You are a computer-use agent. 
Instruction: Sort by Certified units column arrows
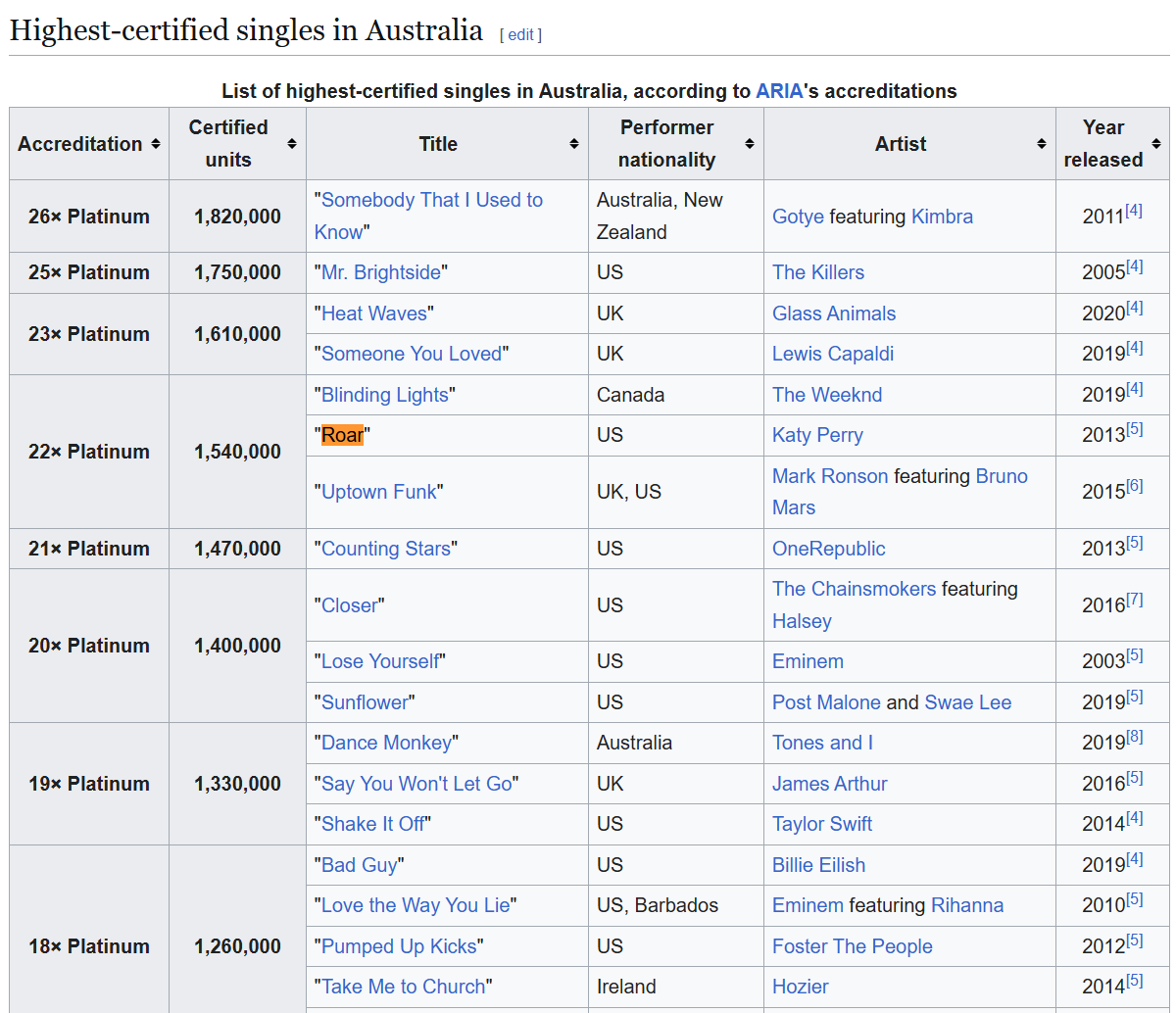coord(291,144)
